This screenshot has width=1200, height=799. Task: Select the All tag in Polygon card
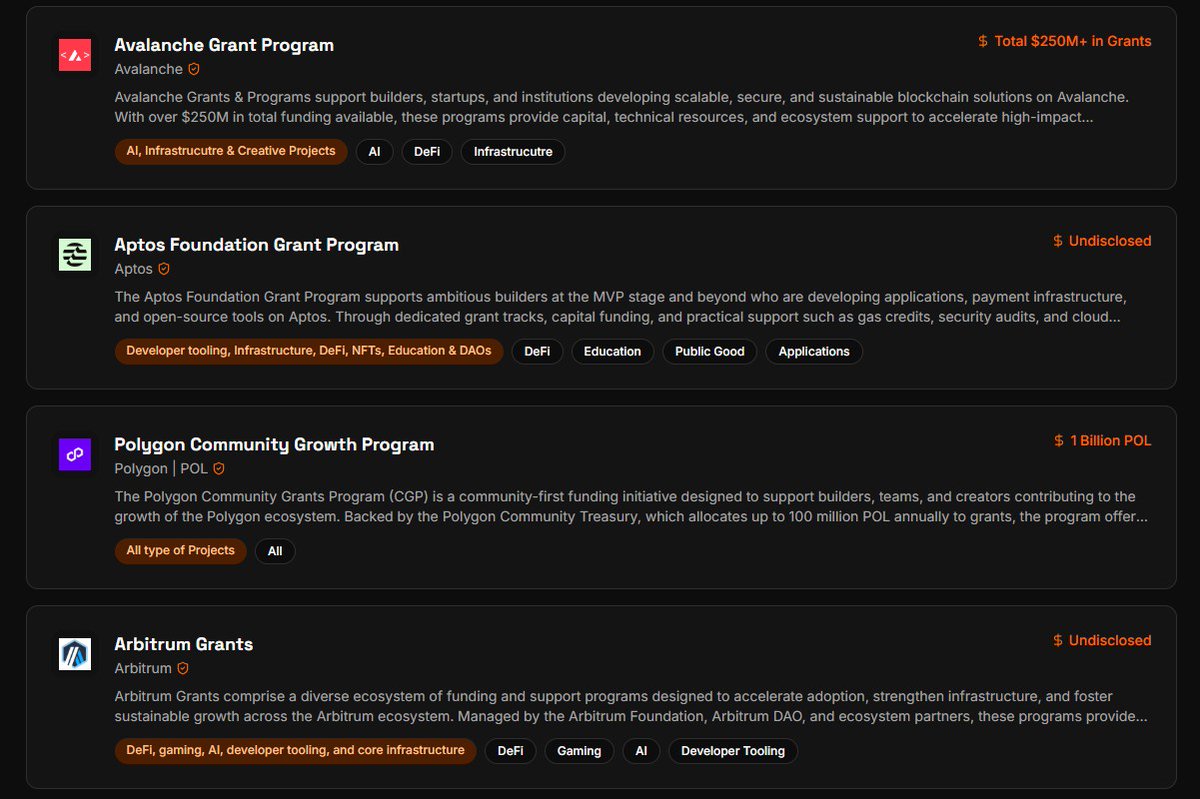[275, 551]
